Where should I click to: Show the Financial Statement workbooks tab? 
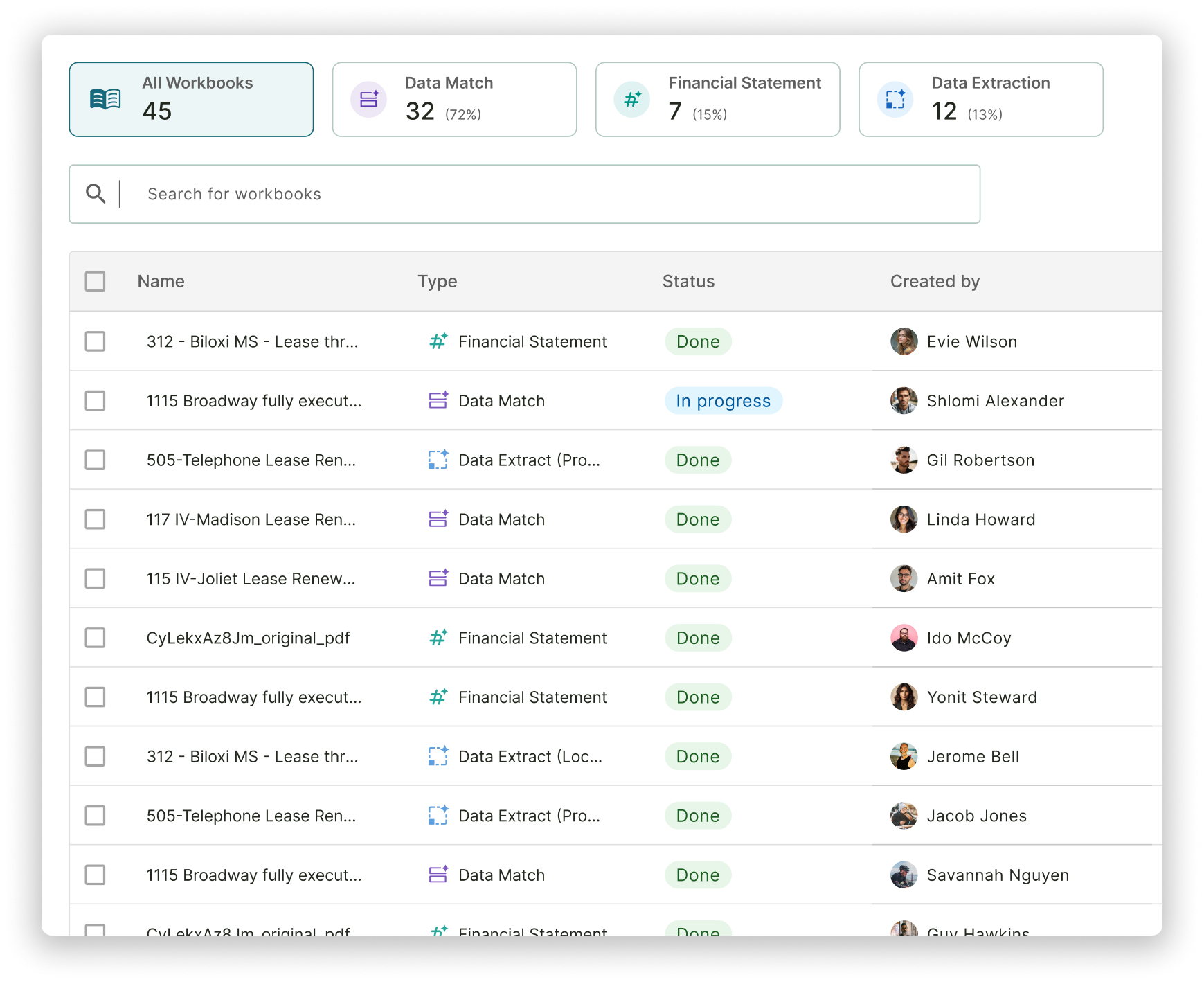717,100
